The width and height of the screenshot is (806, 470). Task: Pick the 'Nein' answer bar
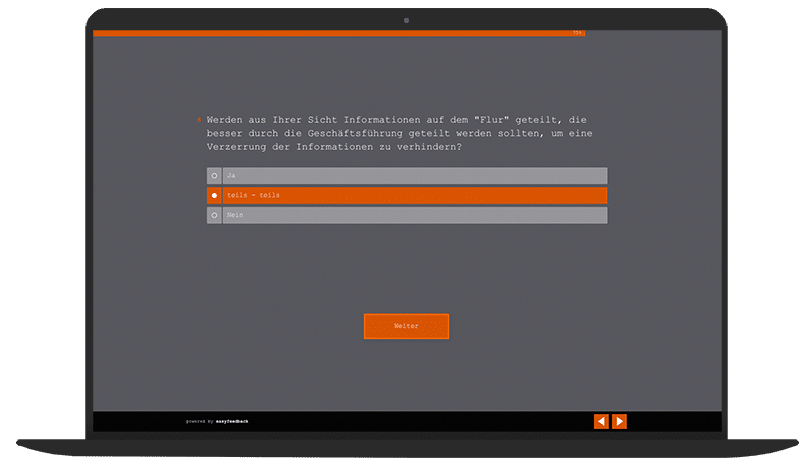coord(414,215)
